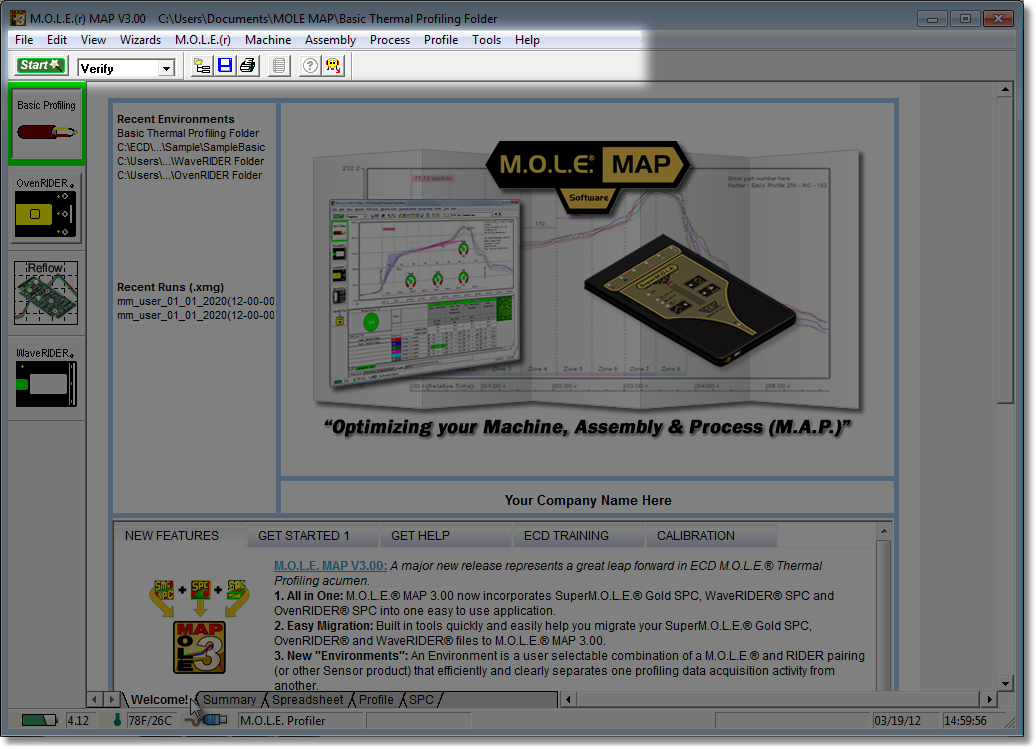Viewport: 1036px width, 749px height.
Task: Switch to ECD TRAINING tab
Action: click(x=579, y=536)
